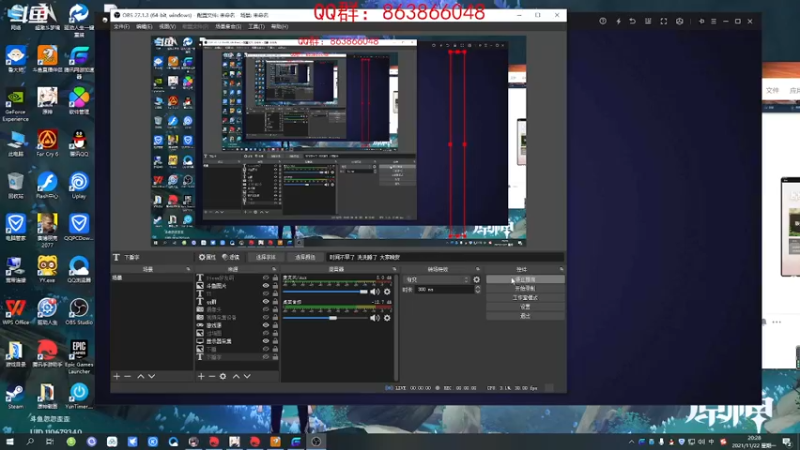Toggle eye icon of the game capture source
Screen dimensions: 800x450
point(266,325)
